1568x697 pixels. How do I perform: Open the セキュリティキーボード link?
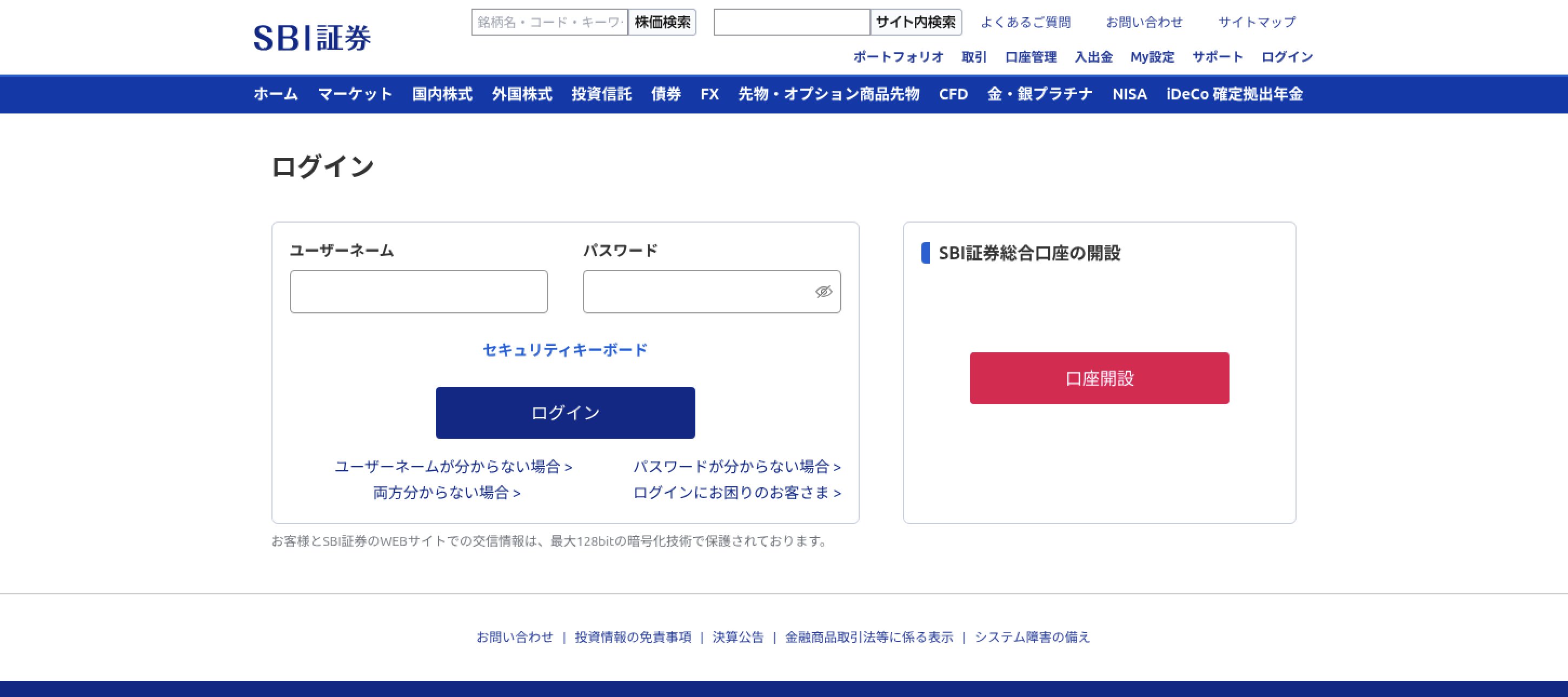point(565,350)
